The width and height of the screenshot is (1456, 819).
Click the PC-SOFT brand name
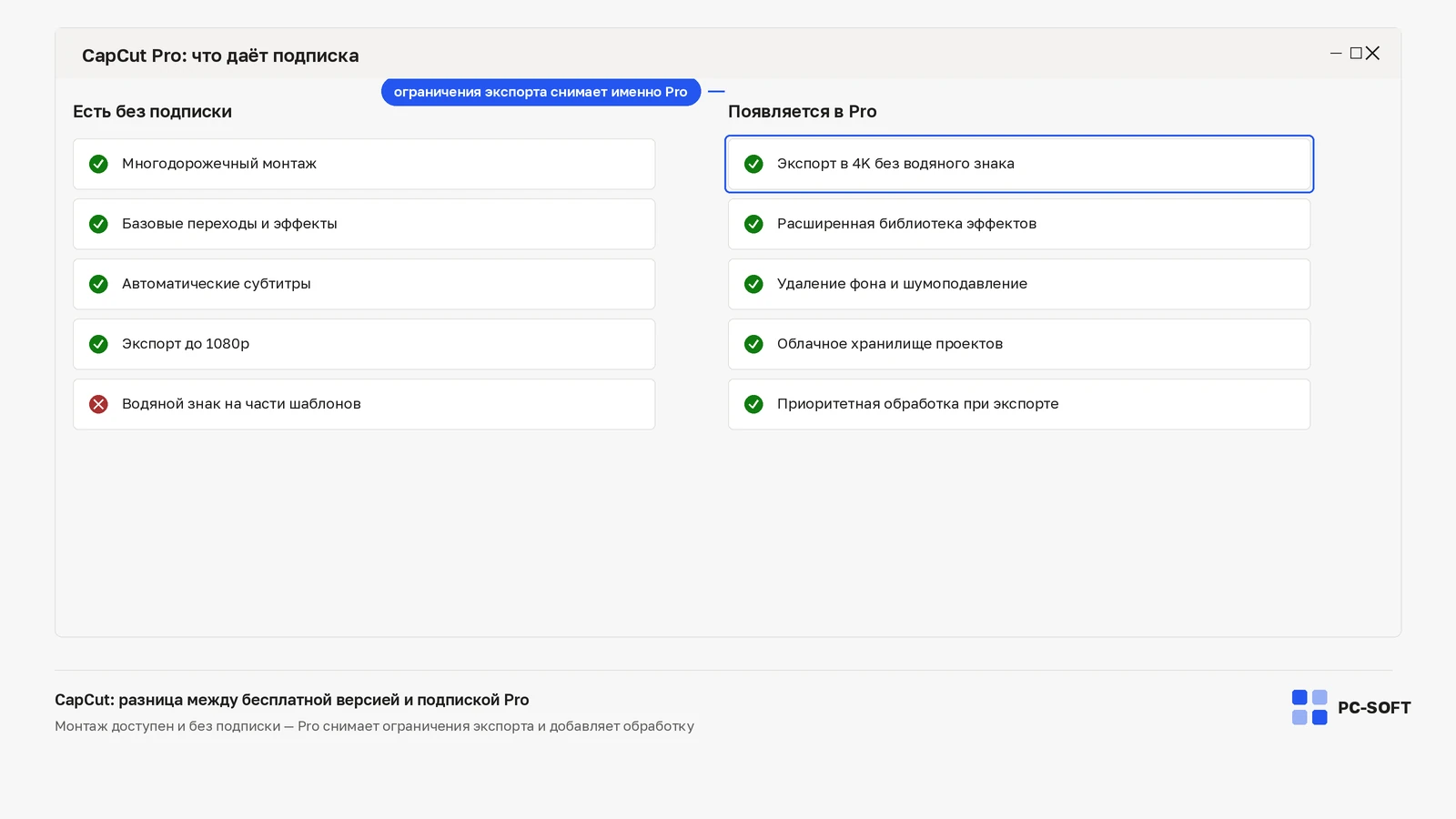1374,708
